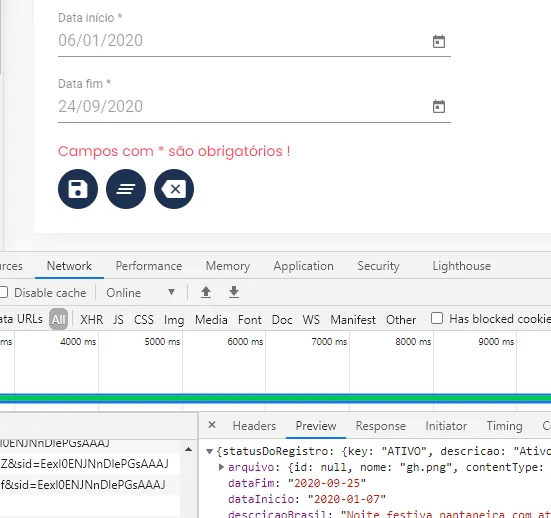
Task: Enable Has blocked cookies checkbox
Action: tap(437, 318)
